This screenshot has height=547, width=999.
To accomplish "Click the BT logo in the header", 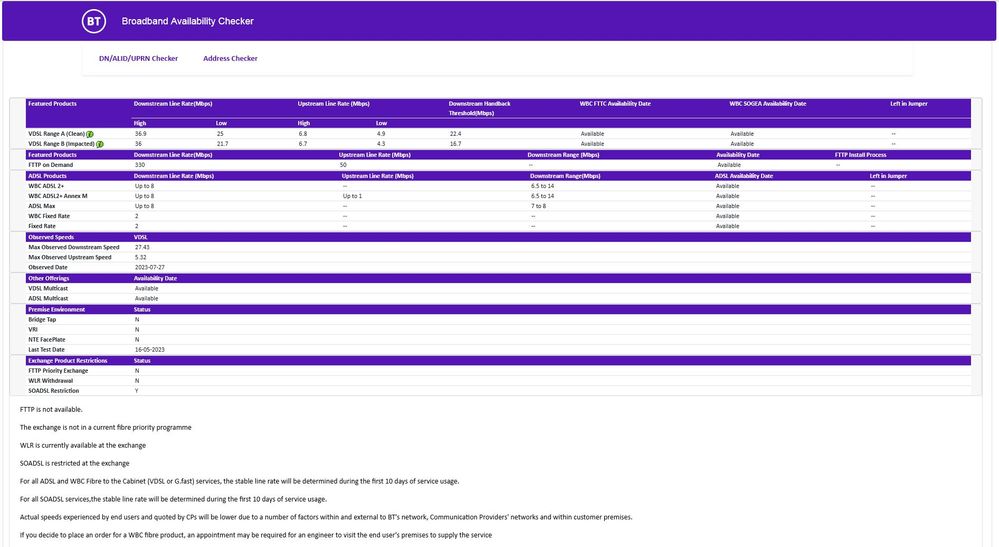I will click(93, 21).
